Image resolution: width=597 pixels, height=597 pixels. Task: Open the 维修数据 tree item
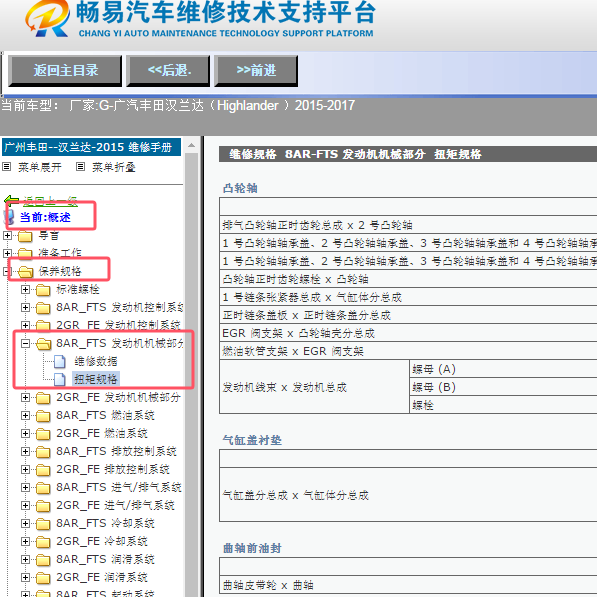(x=96, y=361)
